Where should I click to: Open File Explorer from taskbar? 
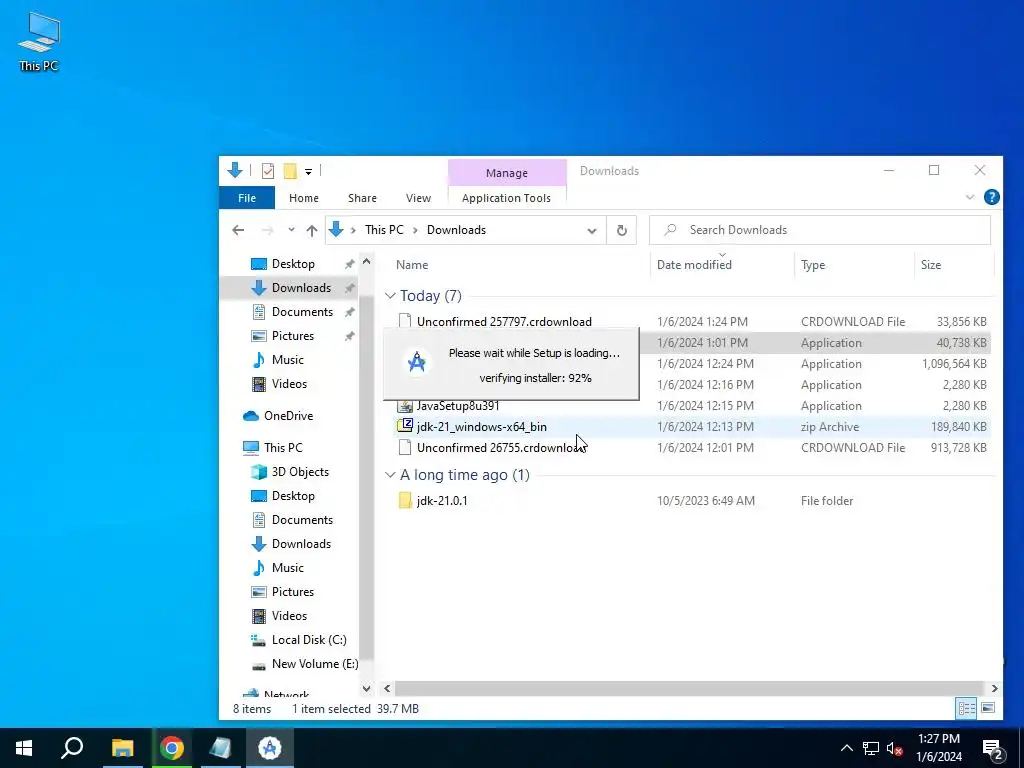tap(122, 748)
